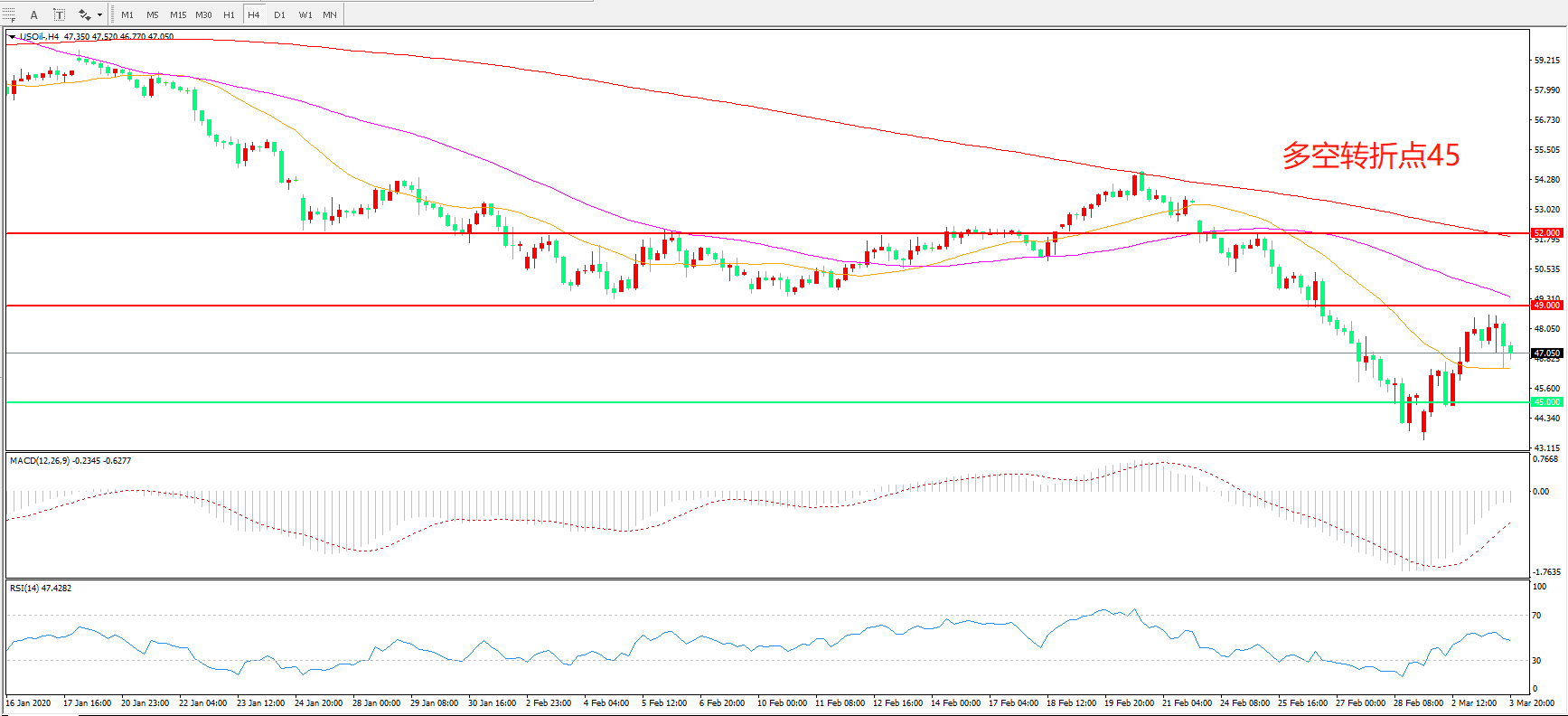Switch to MN monthly timeframe
Screen dimensions: 1568x716
click(x=330, y=14)
